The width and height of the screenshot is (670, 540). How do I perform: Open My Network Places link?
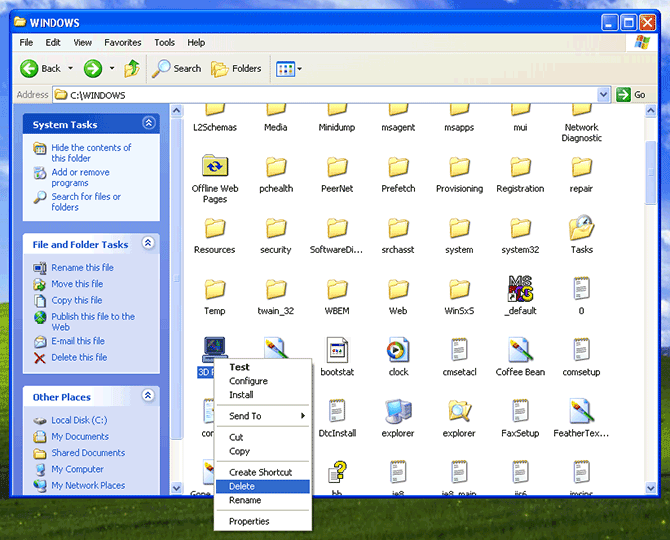pyautogui.click(x=88, y=485)
